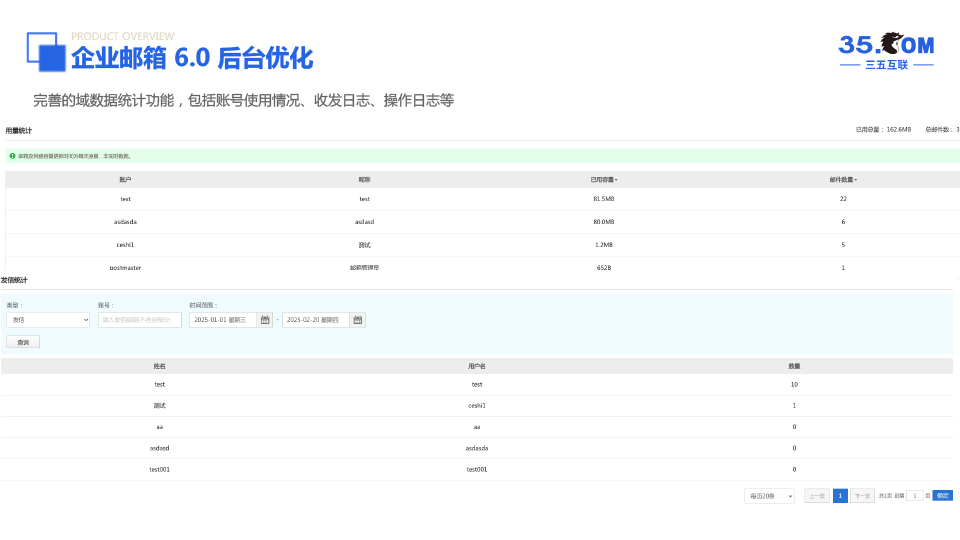Open the 每页20条 page size dropdown

(769, 496)
